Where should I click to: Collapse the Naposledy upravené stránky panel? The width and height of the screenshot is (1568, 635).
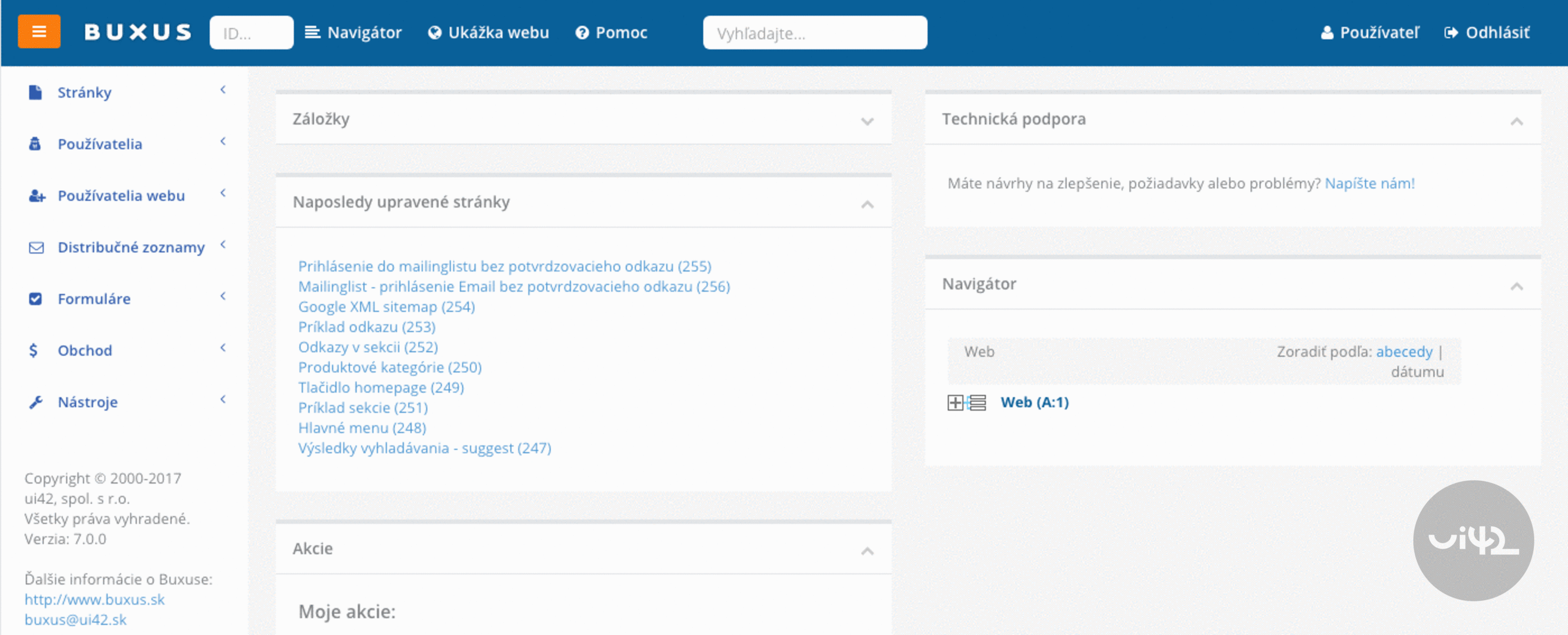[867, 204]
